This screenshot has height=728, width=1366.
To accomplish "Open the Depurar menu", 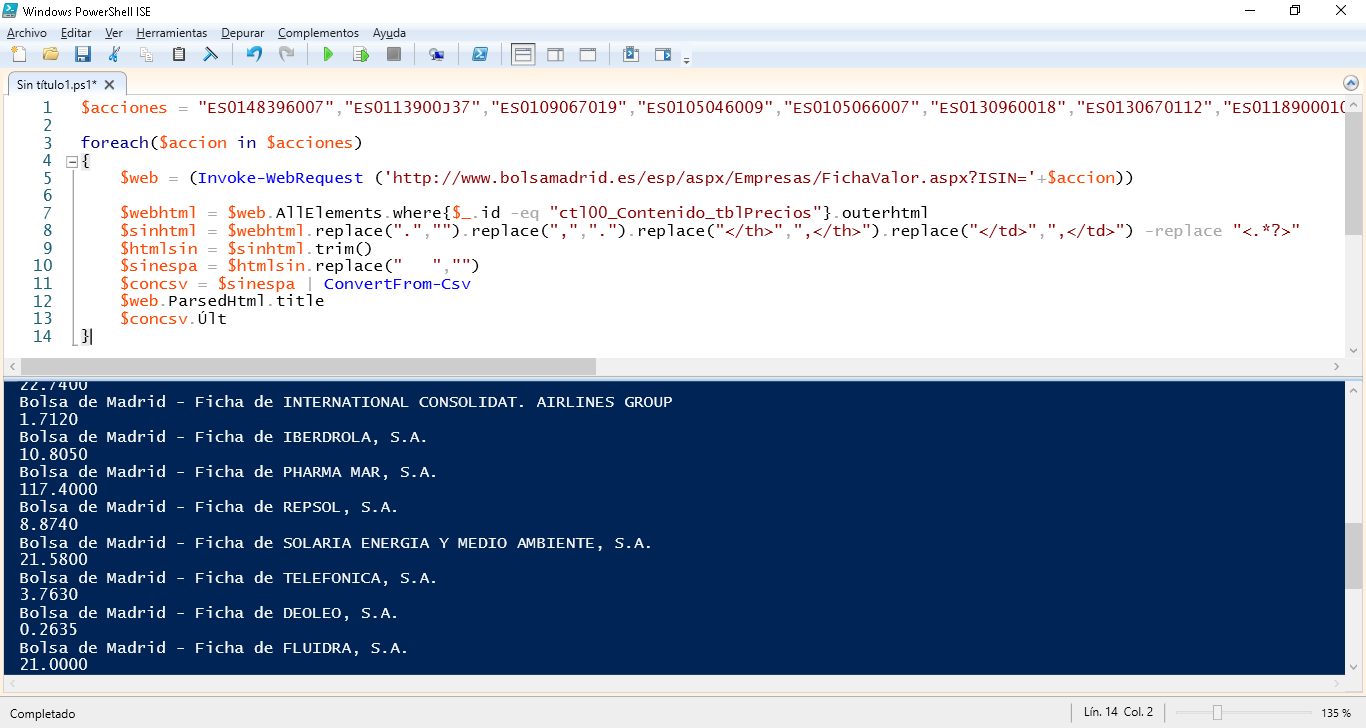I will [242, 33].
